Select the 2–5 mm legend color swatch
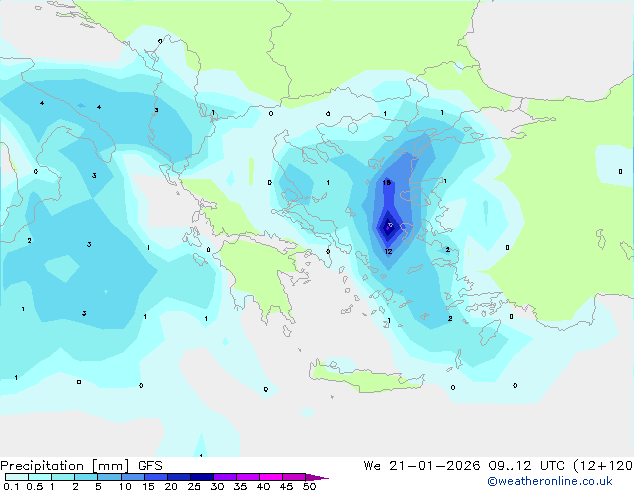 coord(86,477)
